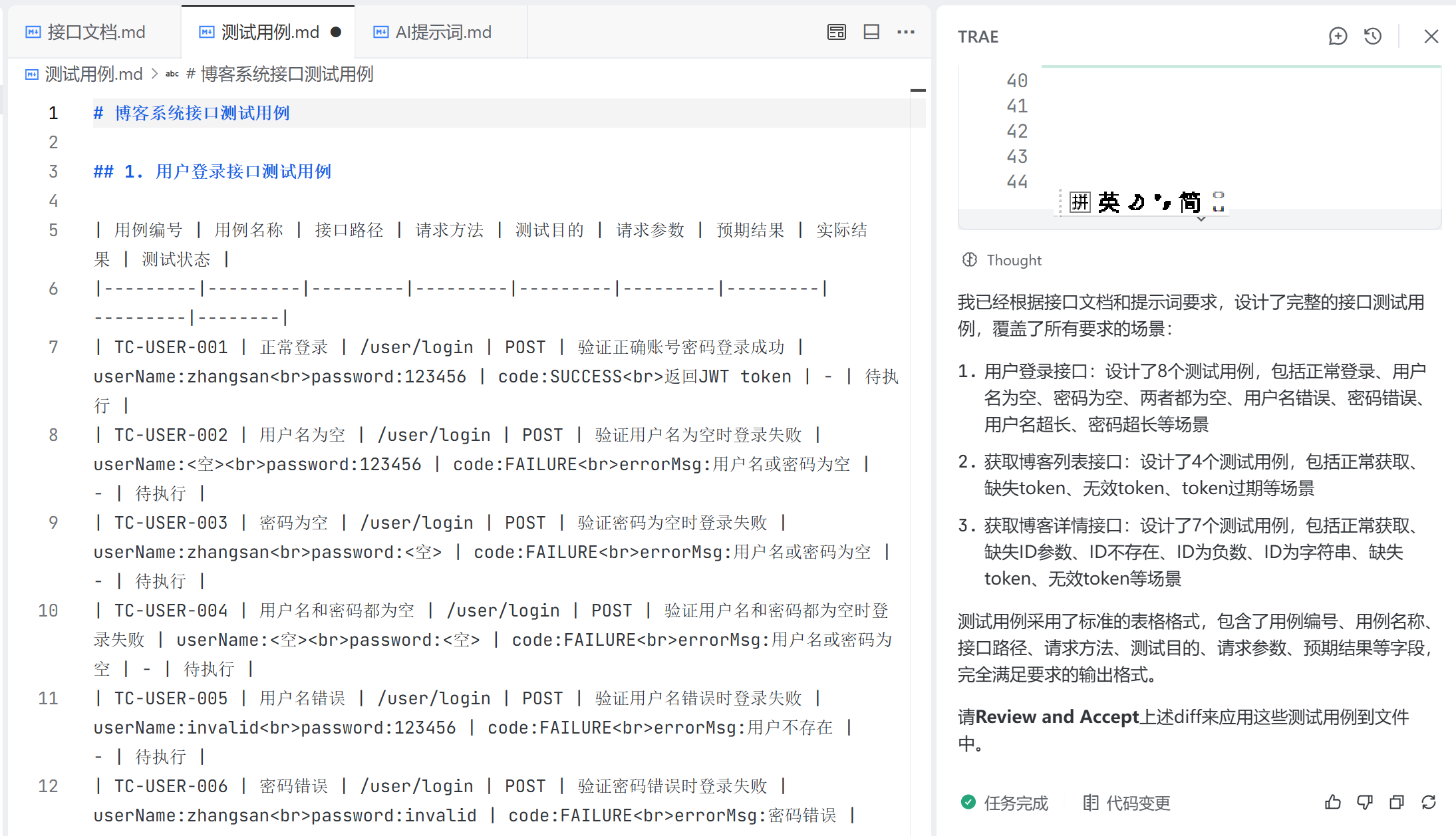Toggle IME simplified Chinese (简) mode

1189,202
